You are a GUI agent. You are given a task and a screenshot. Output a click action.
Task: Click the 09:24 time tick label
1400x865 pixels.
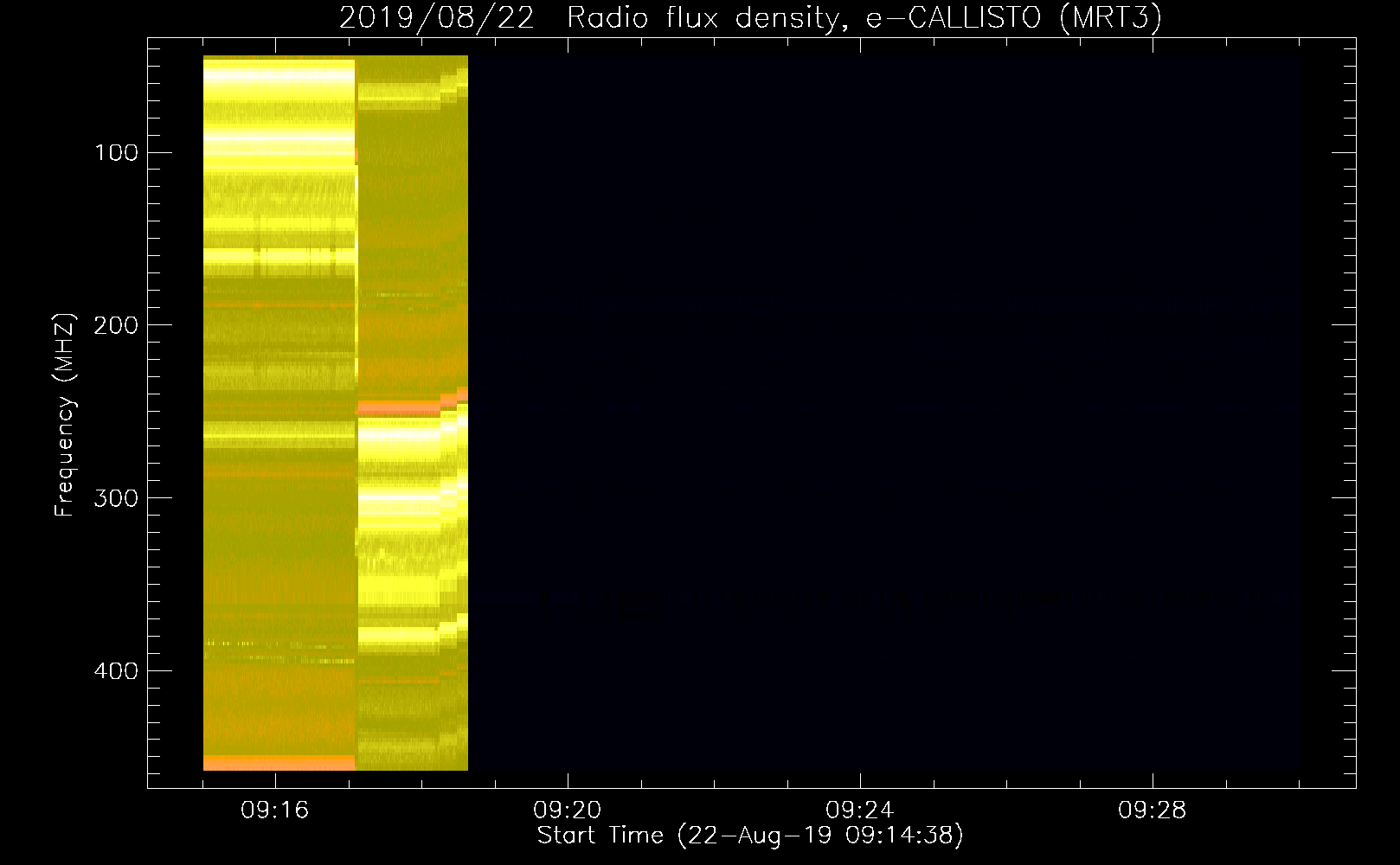click(x=860, y=811)
